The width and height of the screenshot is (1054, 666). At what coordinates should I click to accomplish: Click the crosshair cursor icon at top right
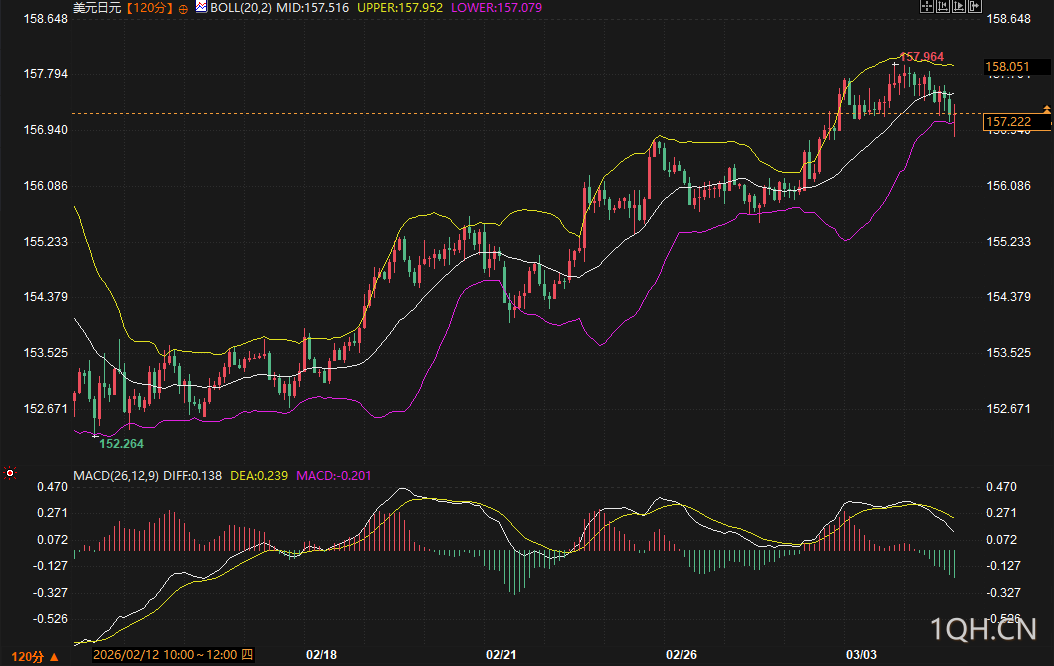coord(926,6)
